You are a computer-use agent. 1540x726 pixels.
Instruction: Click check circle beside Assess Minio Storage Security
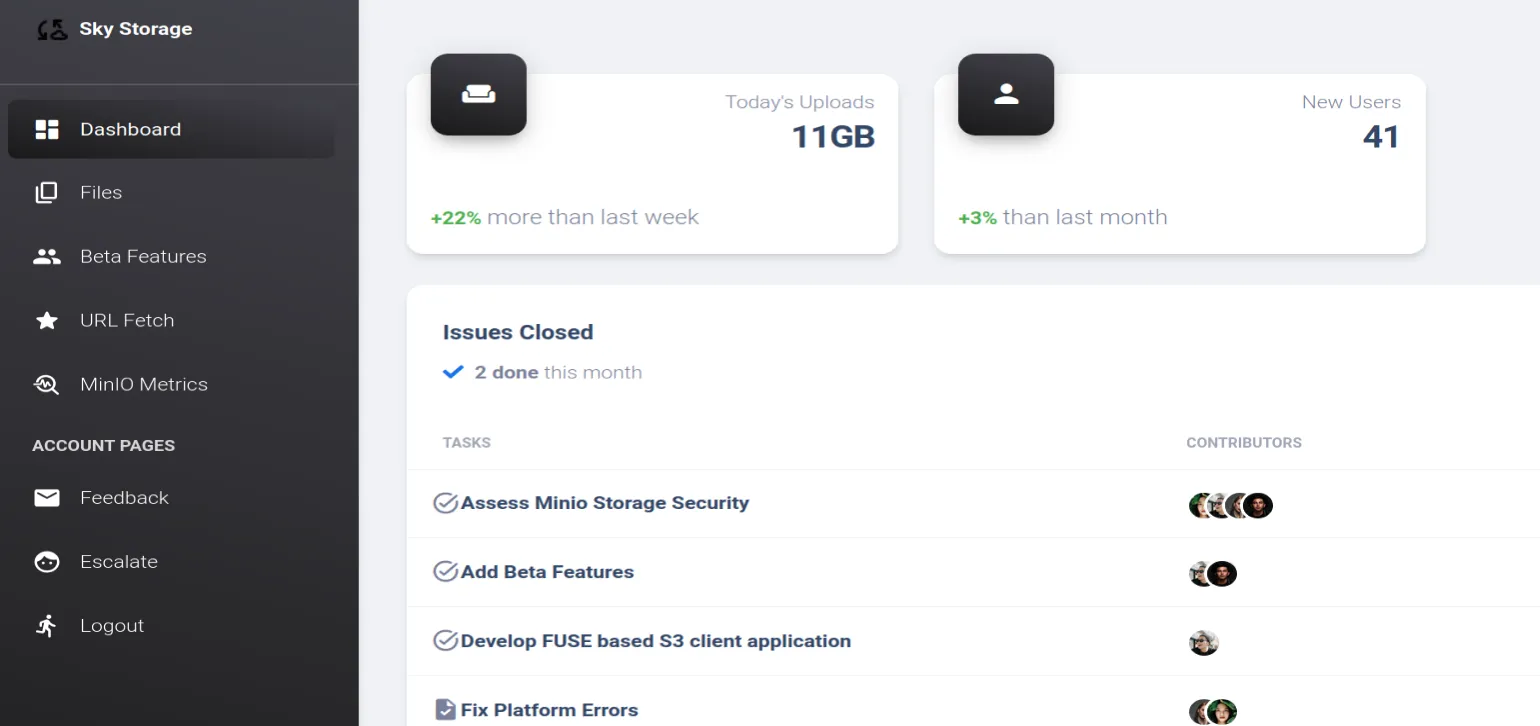click(x=445, y=503)
